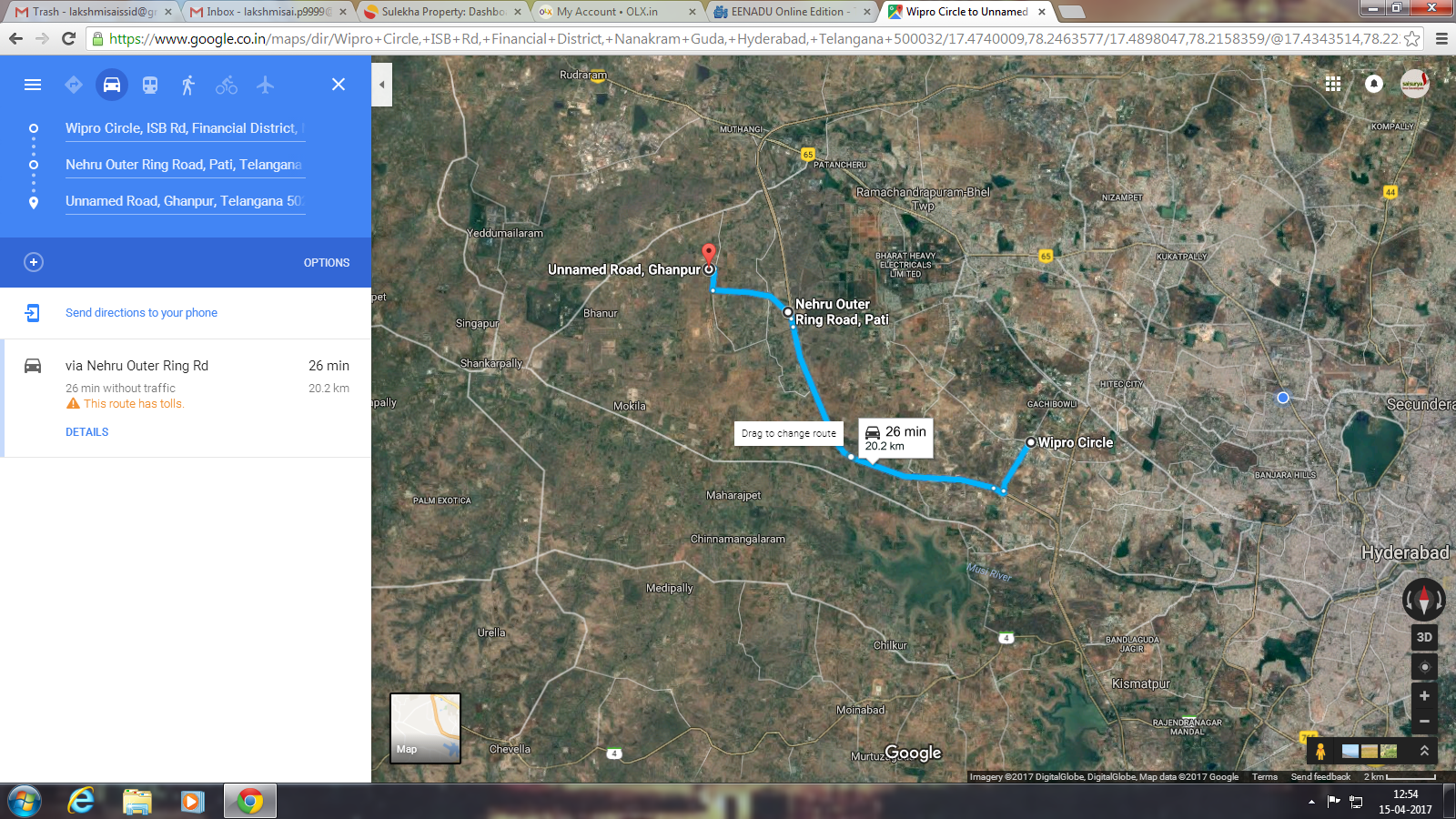Viewport: 1456px width, 819px height.
Task: Switch to Sulekha Property tab
Action: tap(442, 12)
